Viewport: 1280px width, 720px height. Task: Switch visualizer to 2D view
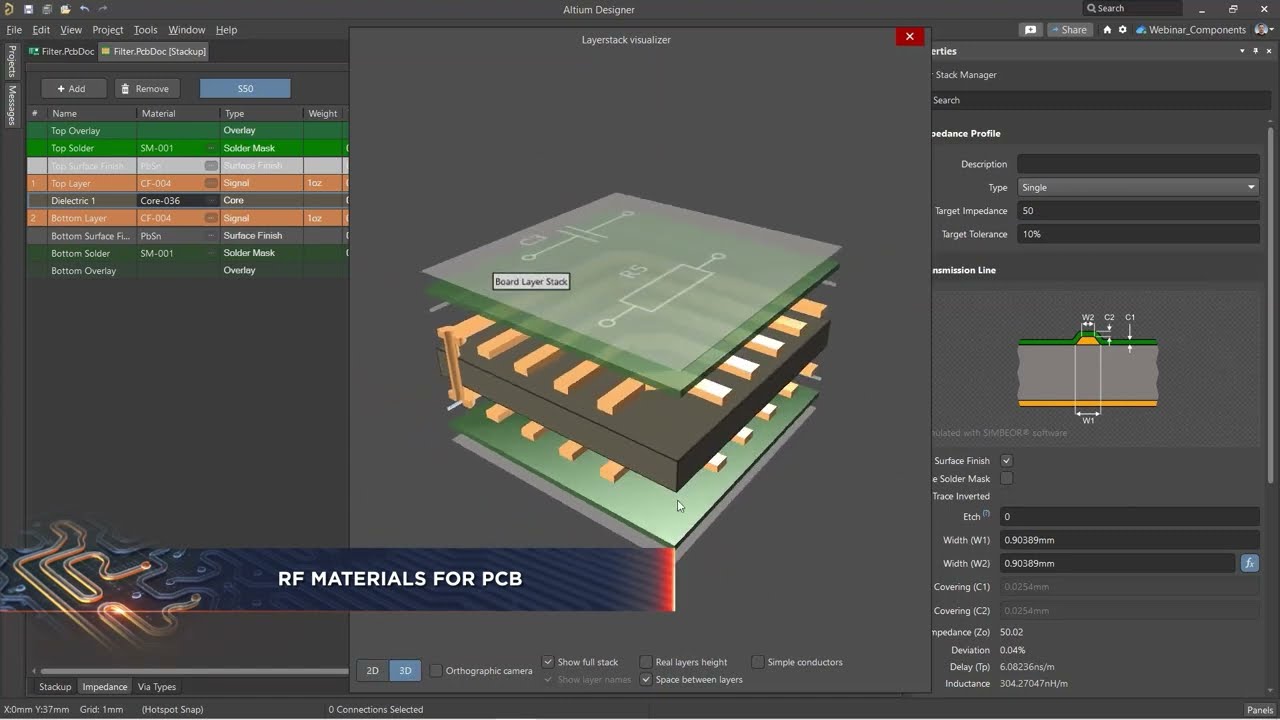372,670
